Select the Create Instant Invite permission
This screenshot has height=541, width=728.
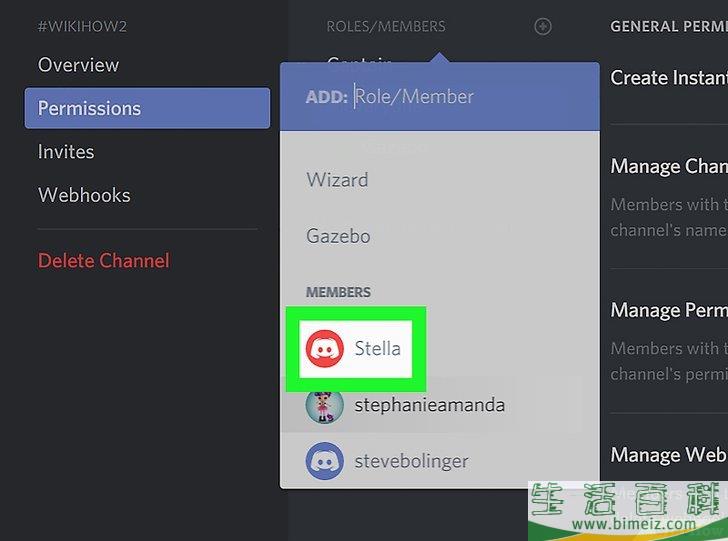(x=668, y=78)
